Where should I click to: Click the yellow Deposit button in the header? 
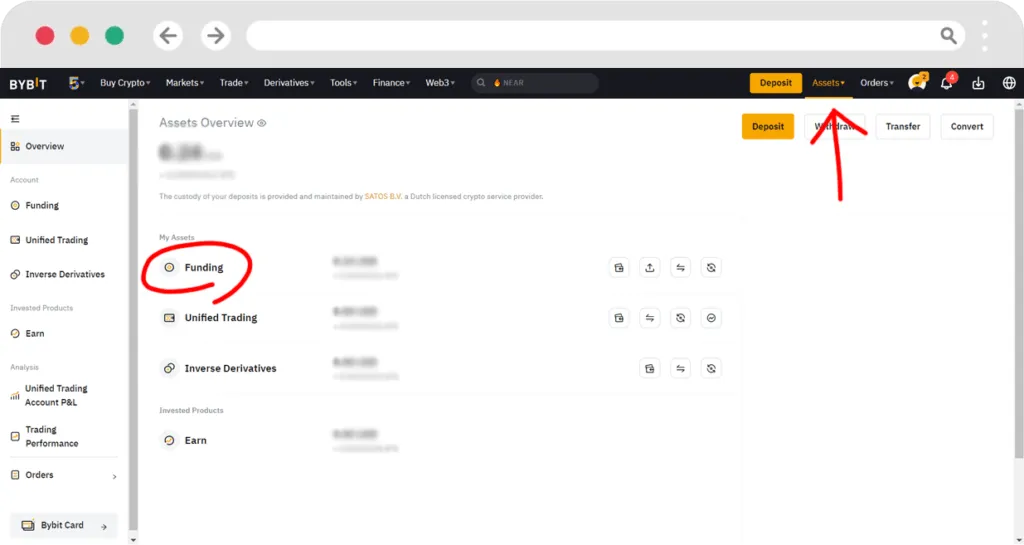click(x=775, y=83)
